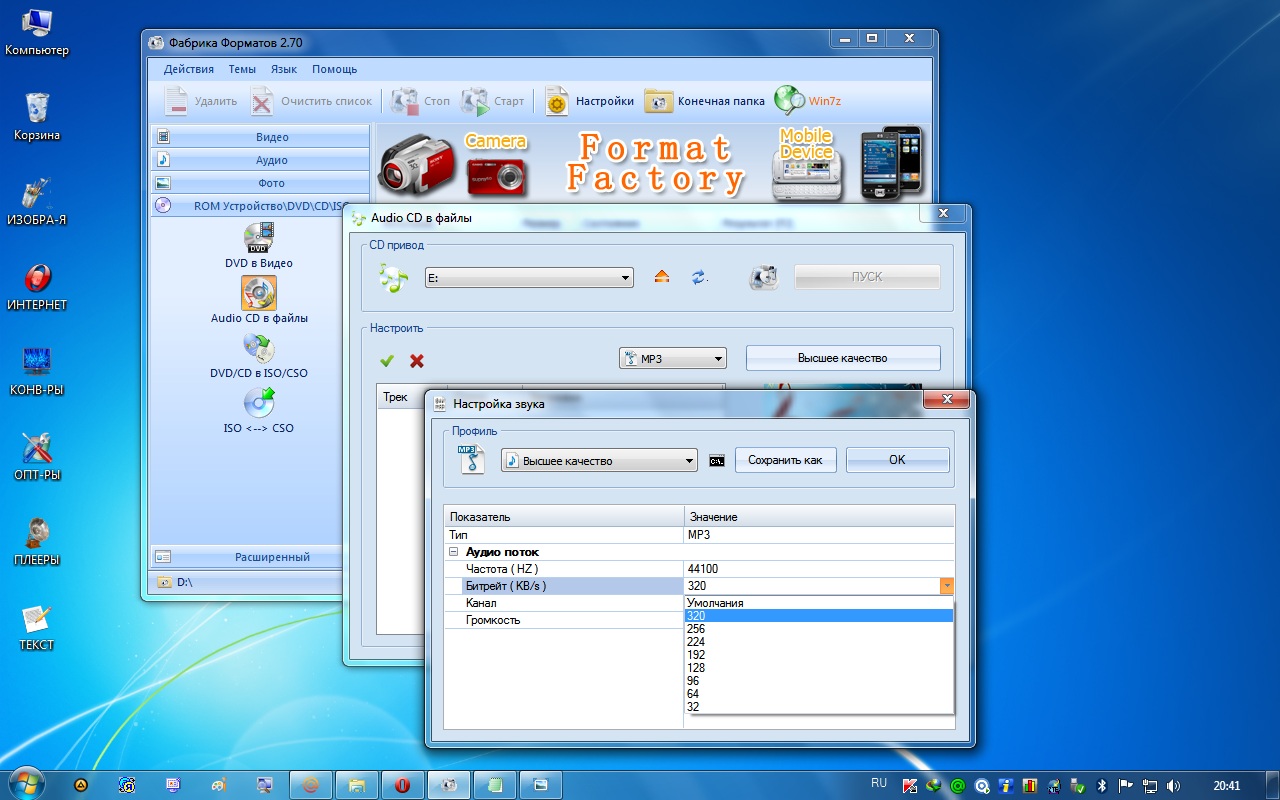The image size is (1280, 800).
Task: Click the red X deselect icon
Action: click(x=417, y=360)
